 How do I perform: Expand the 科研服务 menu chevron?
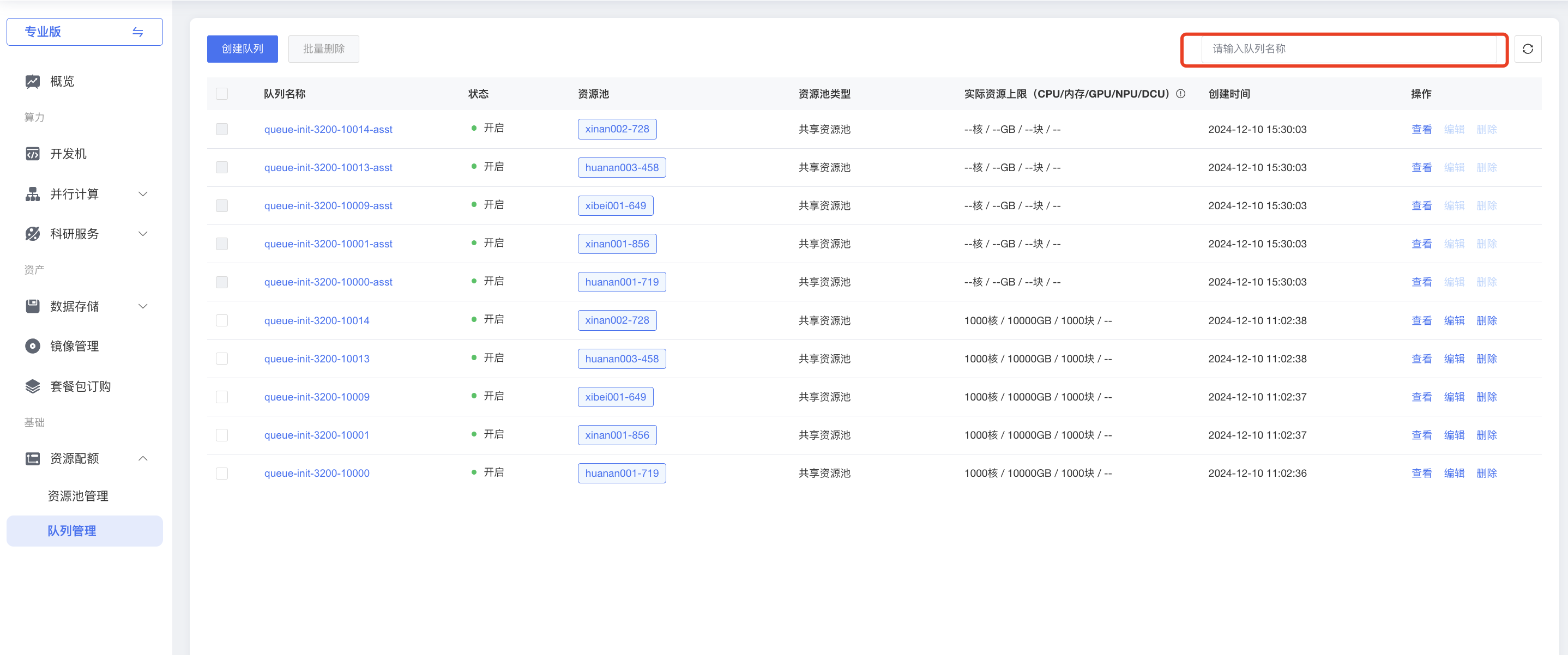tap(143, 234)
